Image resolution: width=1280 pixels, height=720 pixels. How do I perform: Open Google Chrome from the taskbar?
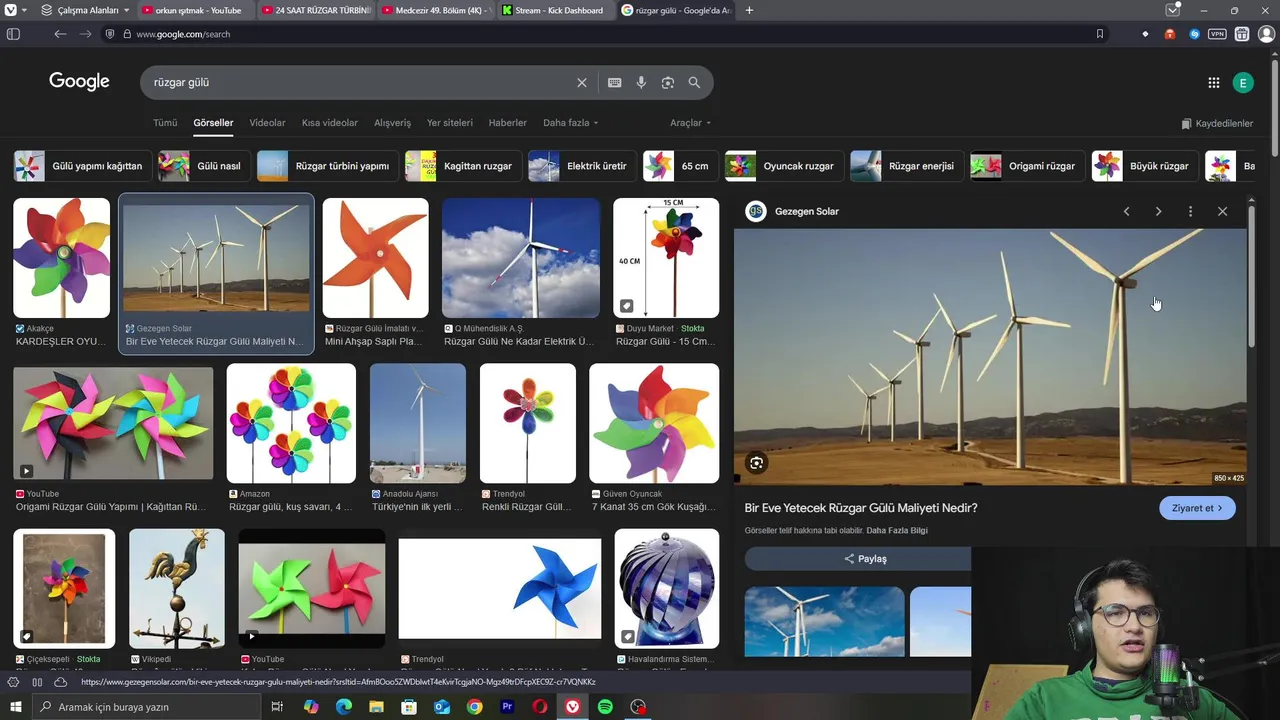click(x=474, y=707)
